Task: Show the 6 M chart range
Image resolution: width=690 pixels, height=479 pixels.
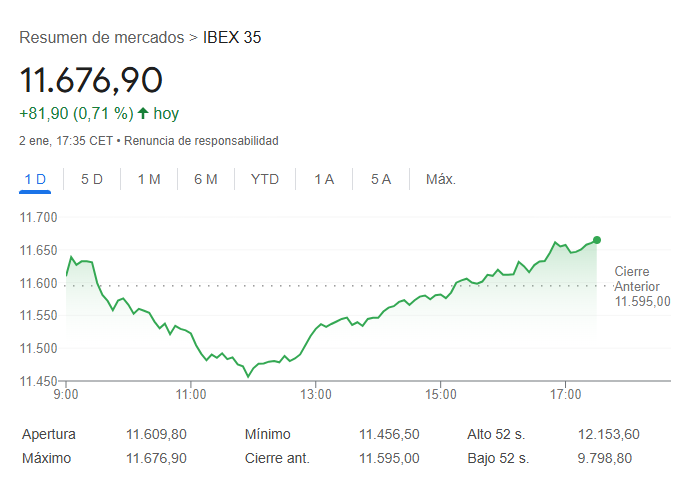Action: click(x=206, y=180)
